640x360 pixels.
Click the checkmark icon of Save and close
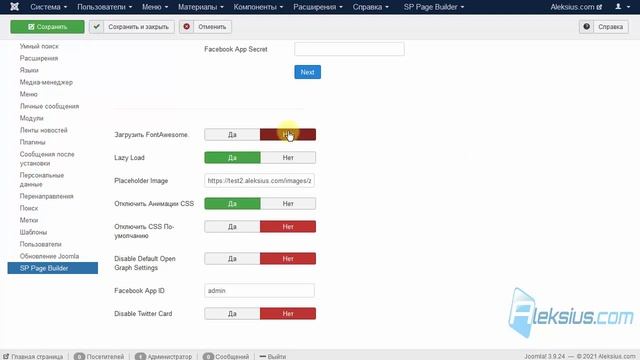[96, 27]
